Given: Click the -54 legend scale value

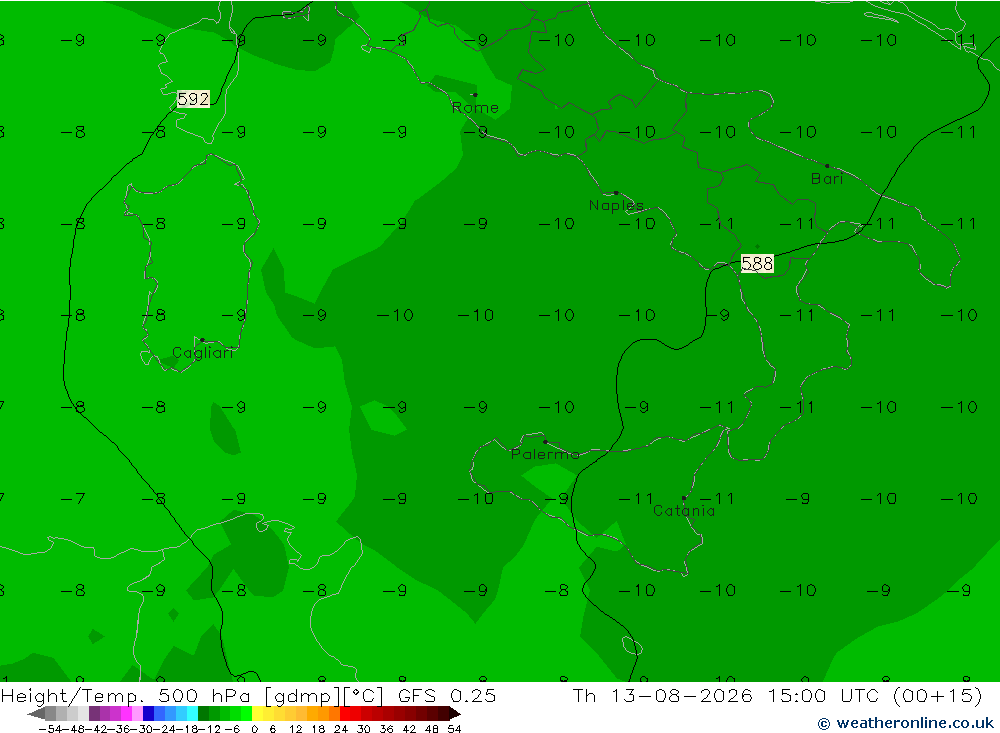Looking at the screenshot, I should [50, 729].
